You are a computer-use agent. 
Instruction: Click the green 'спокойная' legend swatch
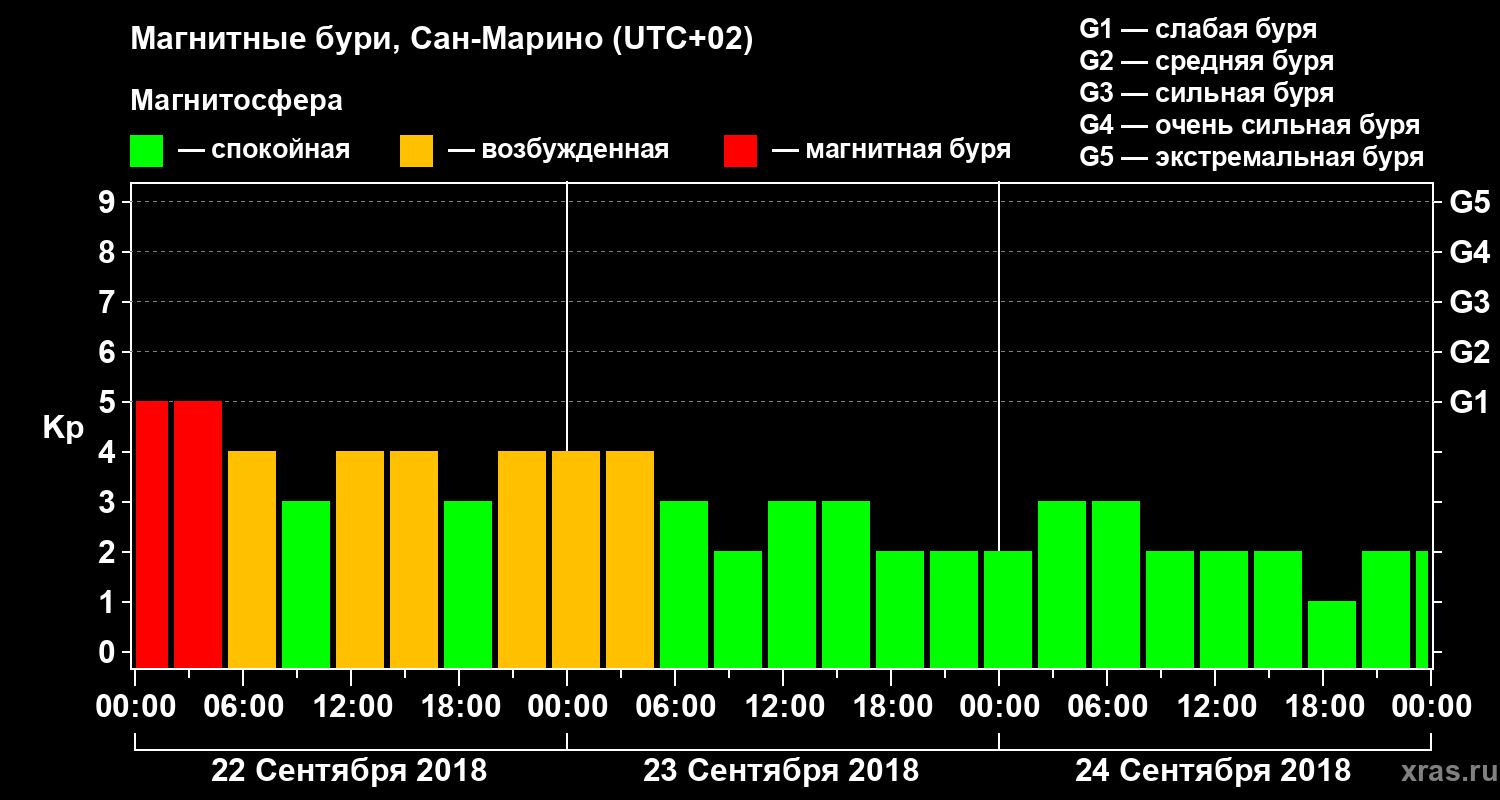pyautogui.click(x=146, y=151)
